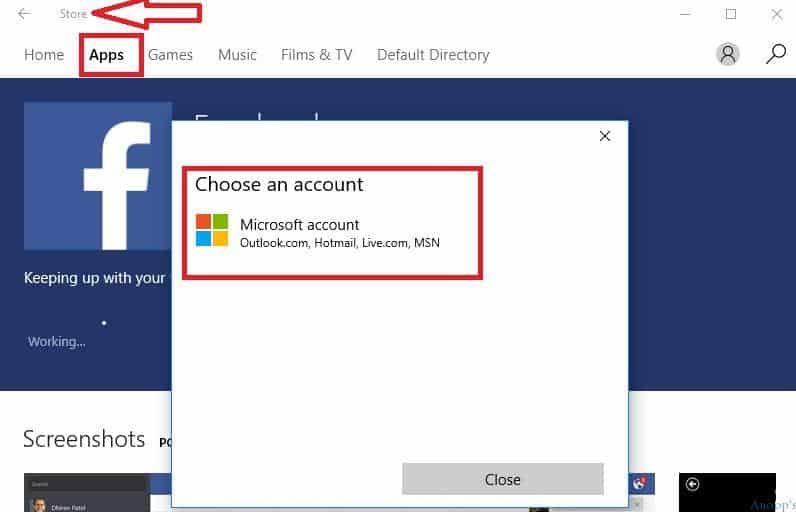The width and height of the screenshot is (796, 512).
Task: Switch to the Apps tab
Action: 107,55
